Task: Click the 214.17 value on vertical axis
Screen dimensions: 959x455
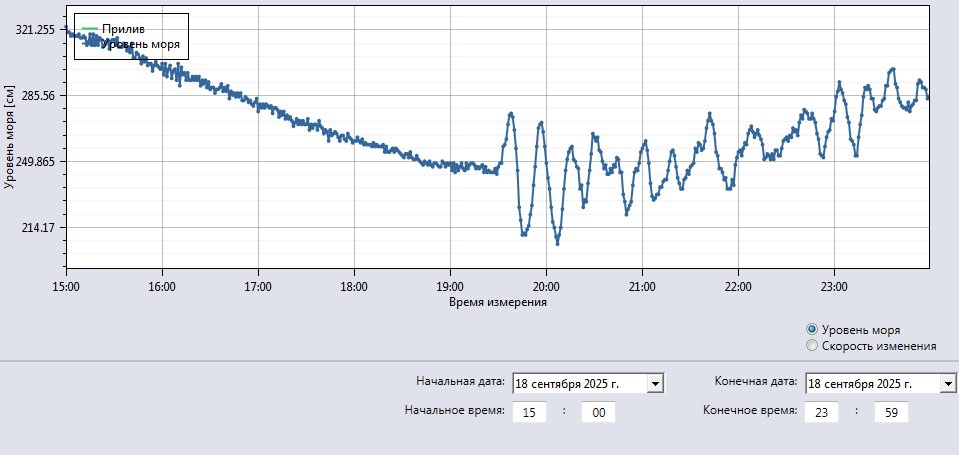Action: click(x=37, y=228)
